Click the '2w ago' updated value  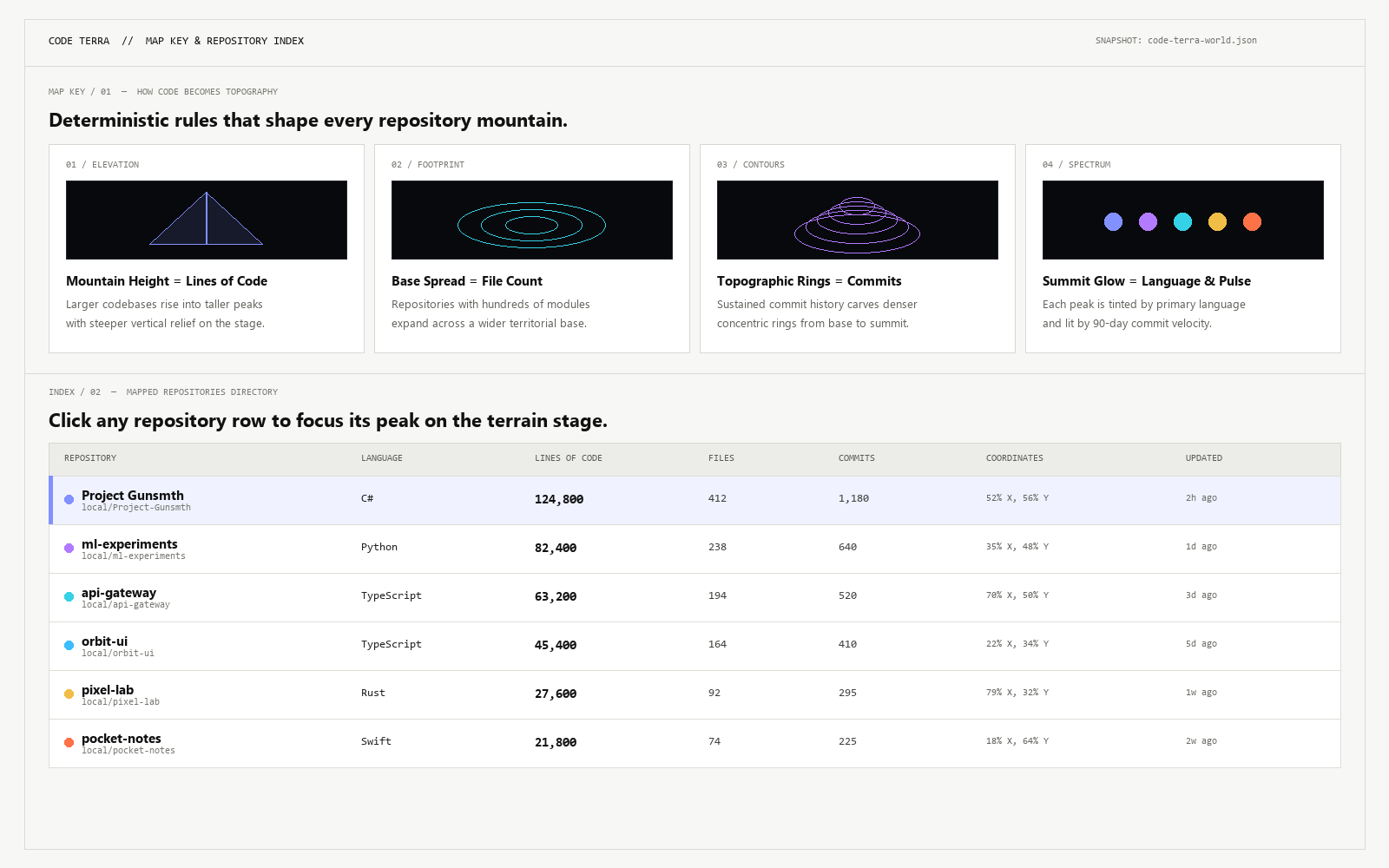[x=1201, y=741]
